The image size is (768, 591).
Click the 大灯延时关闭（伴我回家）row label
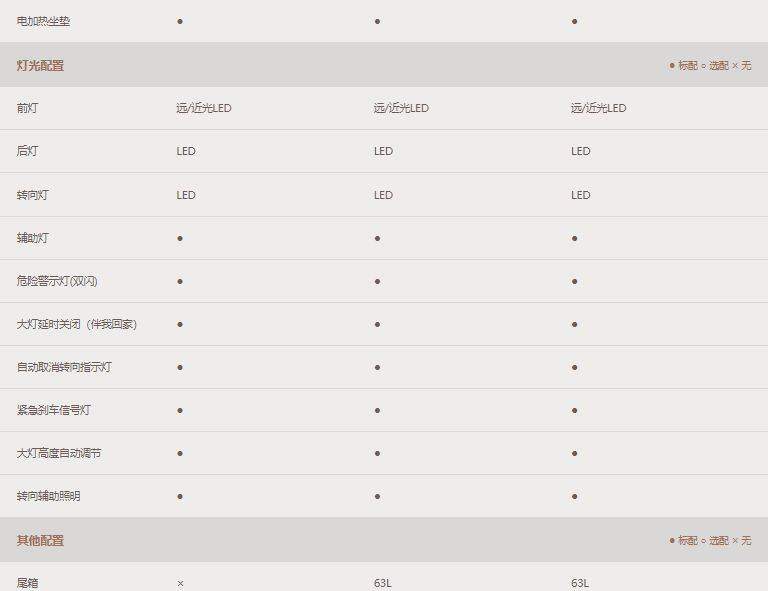coord(77,325)
